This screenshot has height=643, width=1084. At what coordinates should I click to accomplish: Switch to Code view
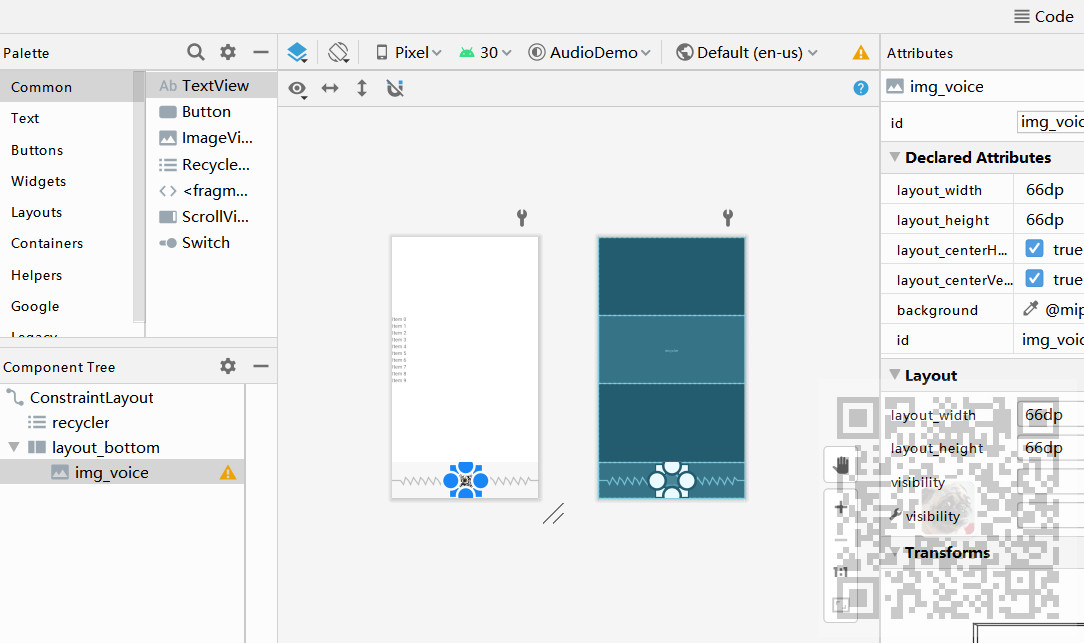point(1044,17)
